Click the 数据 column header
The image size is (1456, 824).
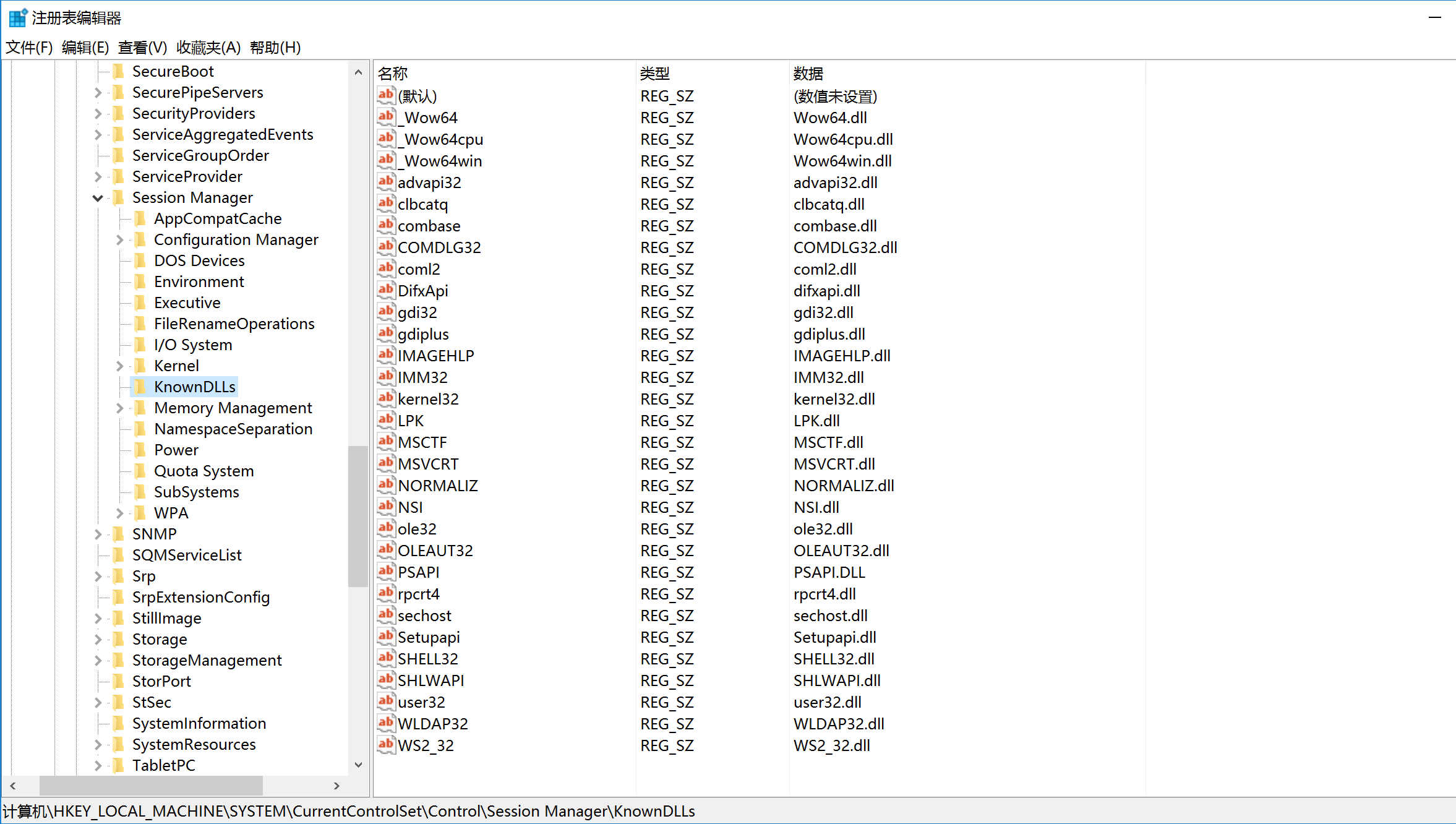(x=808, y=74)
